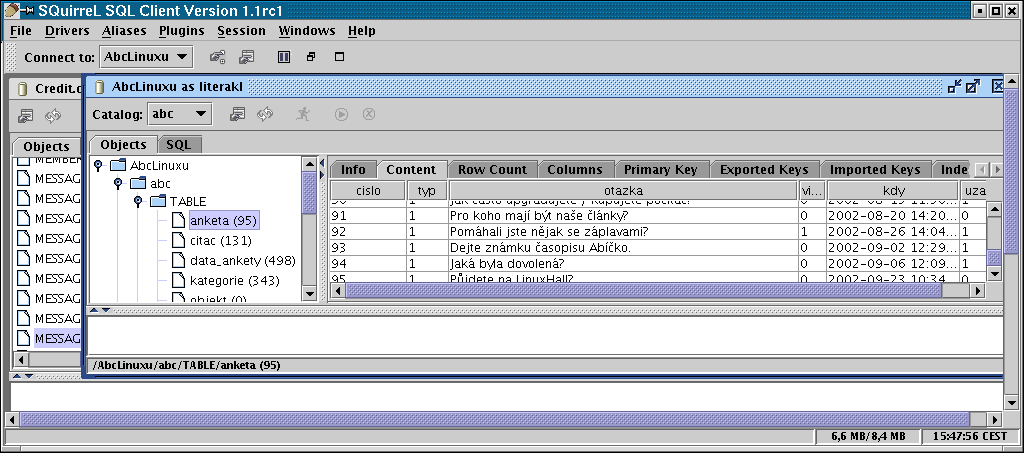Switch to the Primary Key tab
1024x453 pixels.
[x=661, y=170]
